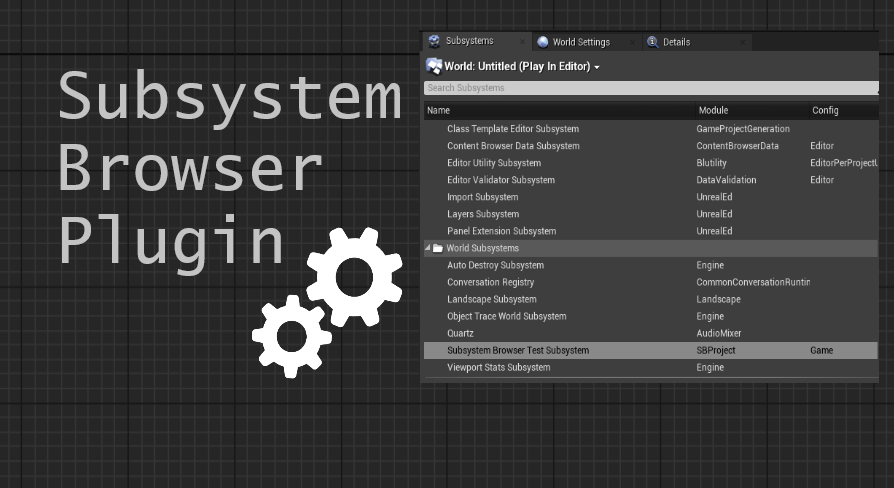The width and height of the screenshot is (894, 488).
Task: Click Engine module for Viewport Stats Subsystem
Action: (710, 368)
